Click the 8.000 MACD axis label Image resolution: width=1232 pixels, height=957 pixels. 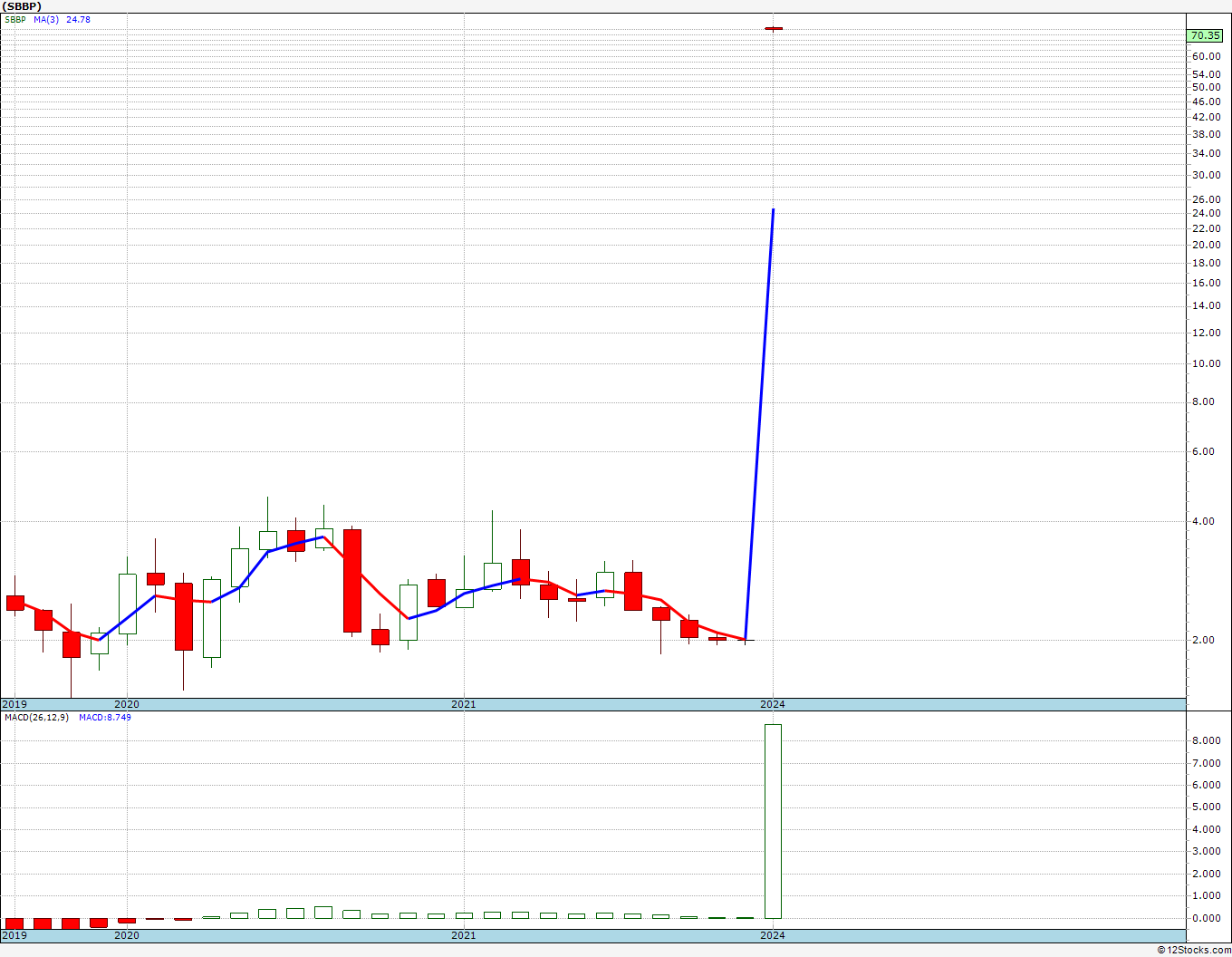tap(1206, 740)
